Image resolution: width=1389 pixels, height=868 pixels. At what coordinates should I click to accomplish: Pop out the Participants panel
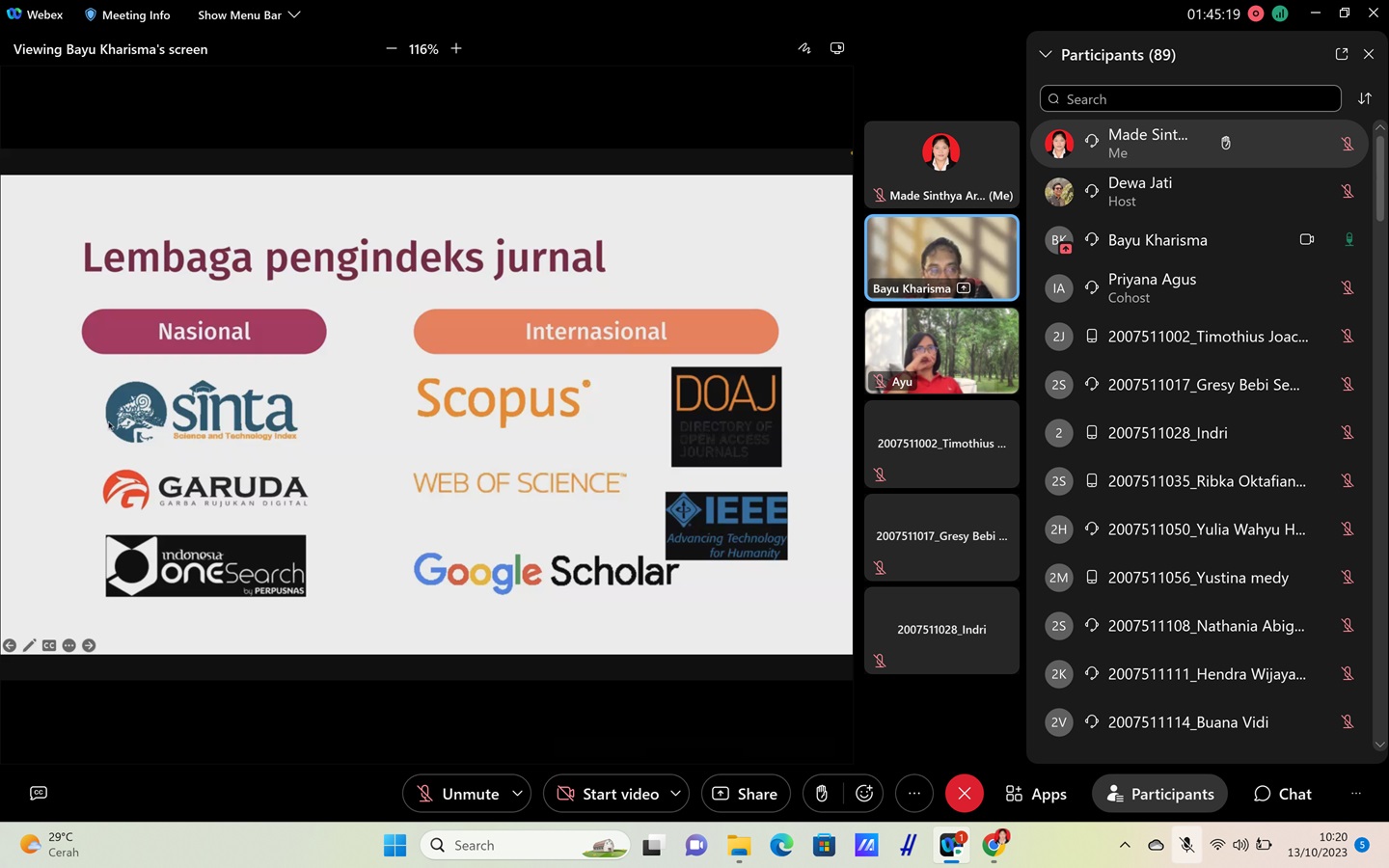coord(1342,55)
